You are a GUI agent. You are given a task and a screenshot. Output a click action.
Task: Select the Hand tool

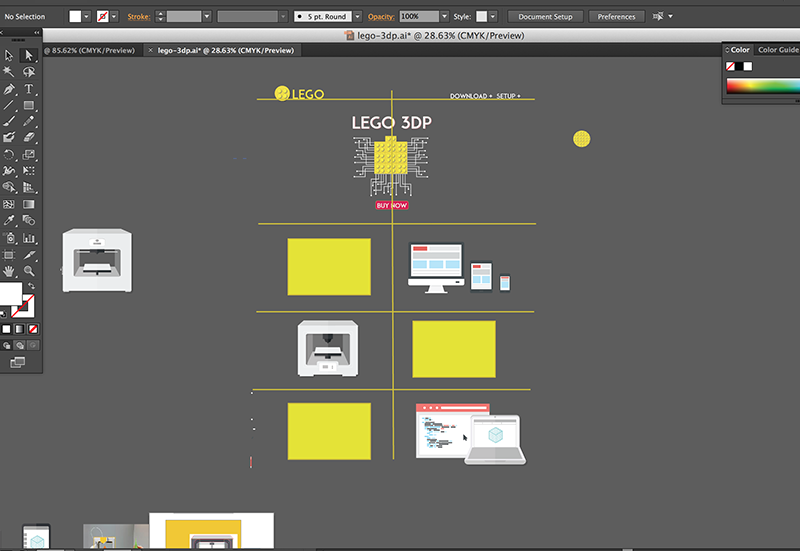point(9,271)
